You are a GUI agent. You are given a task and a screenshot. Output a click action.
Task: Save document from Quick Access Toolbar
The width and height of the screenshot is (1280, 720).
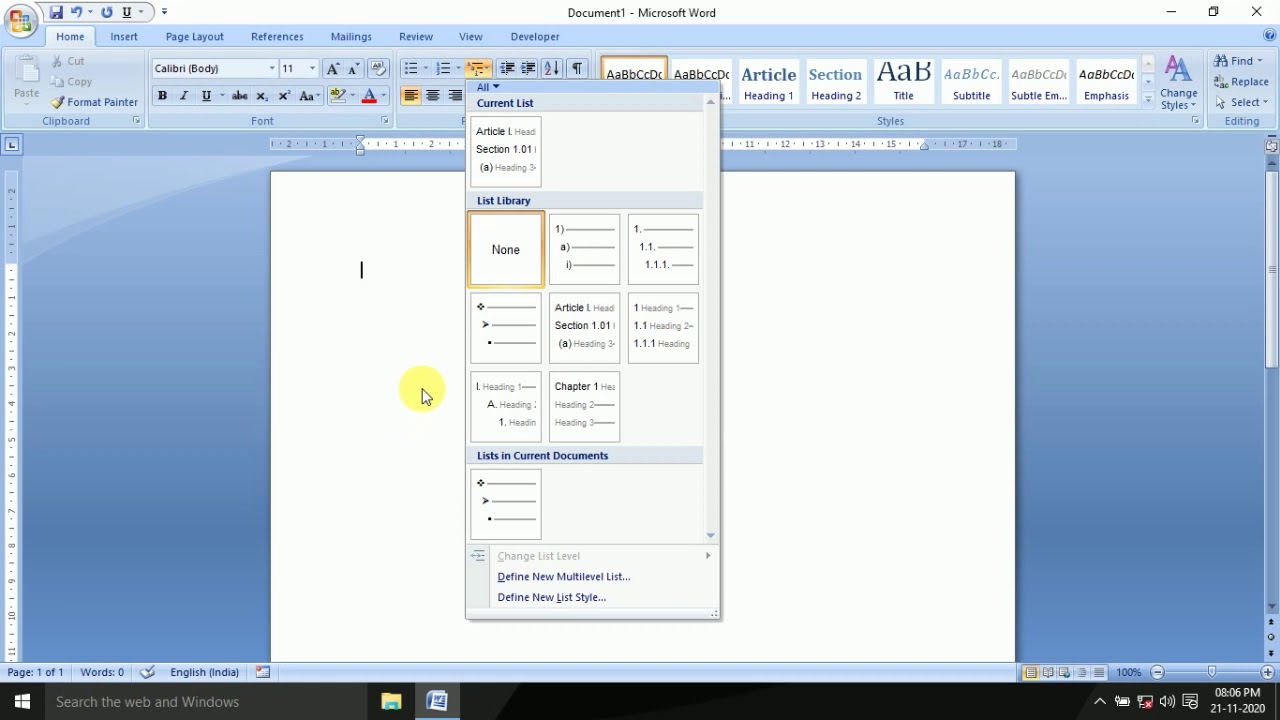point(56,13)
